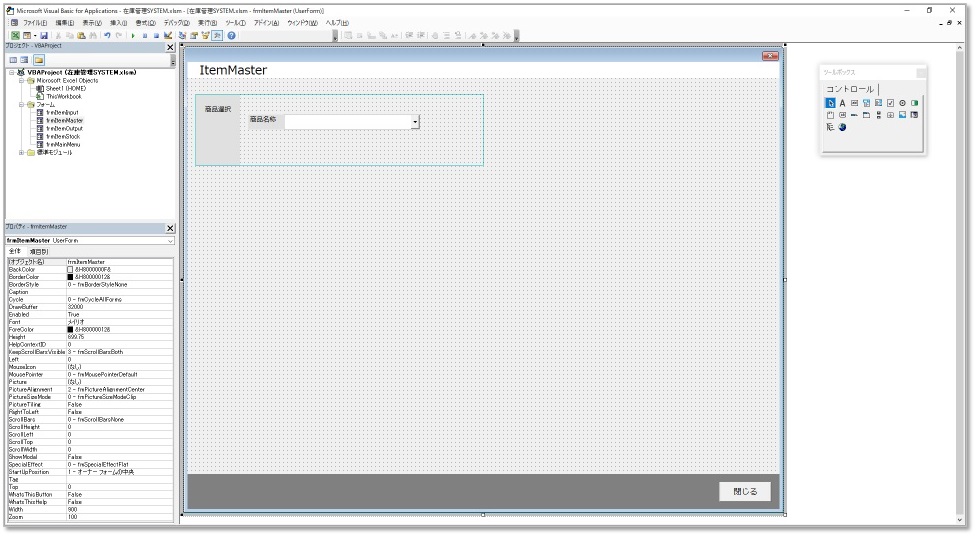Pick the MultiPage control in Toolbox
Viewport: 976px width, 536px height.
866,115
